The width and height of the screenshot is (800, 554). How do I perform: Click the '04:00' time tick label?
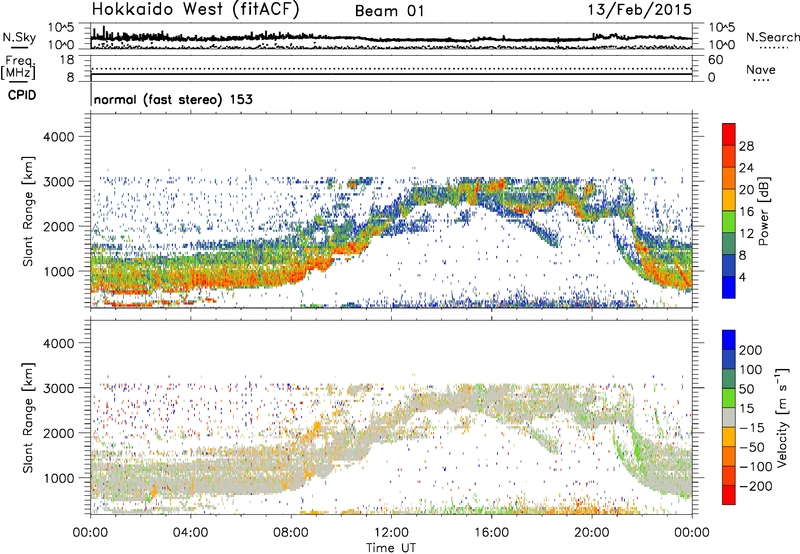191,533
